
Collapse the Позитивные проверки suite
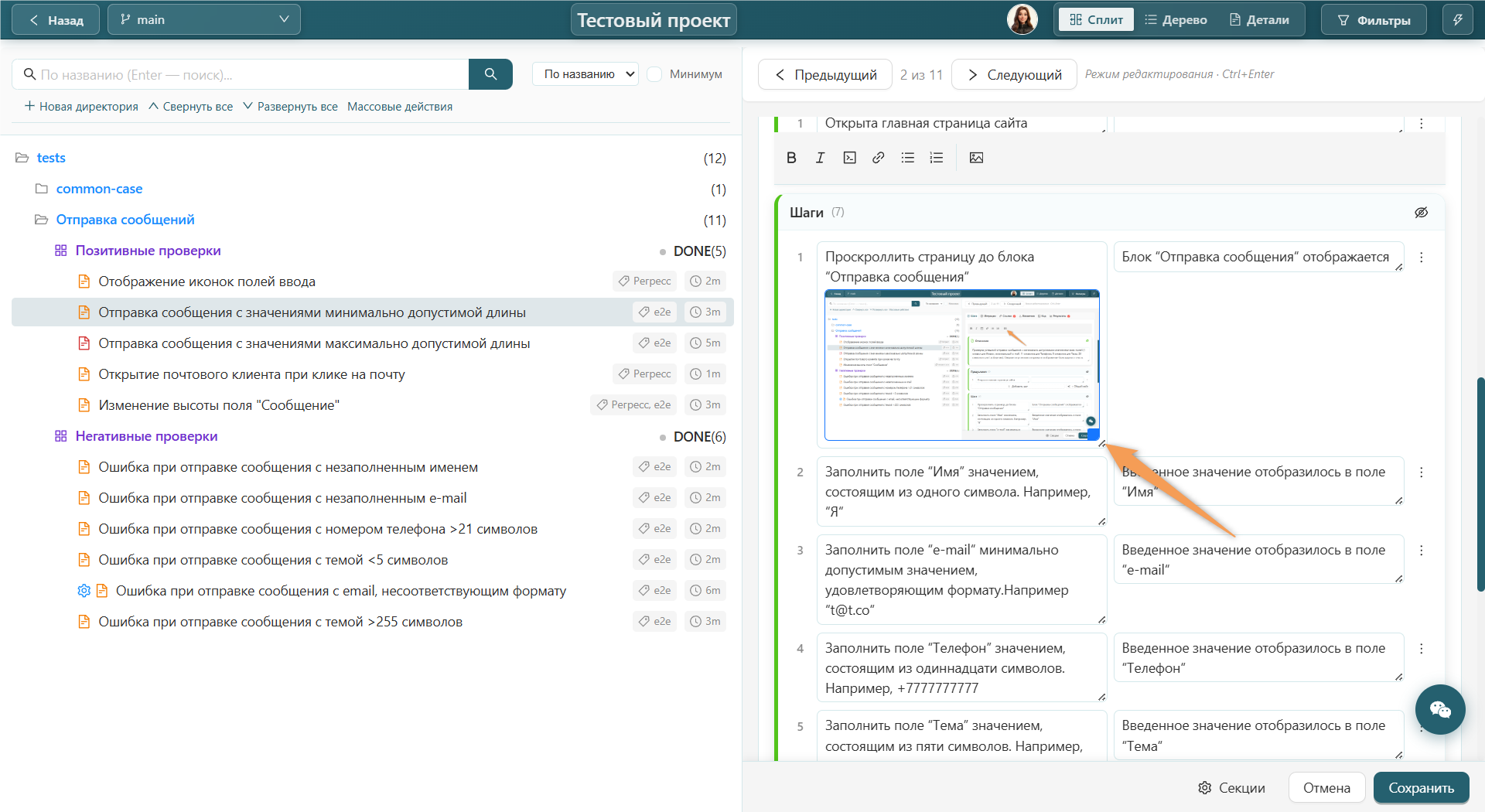60,251
